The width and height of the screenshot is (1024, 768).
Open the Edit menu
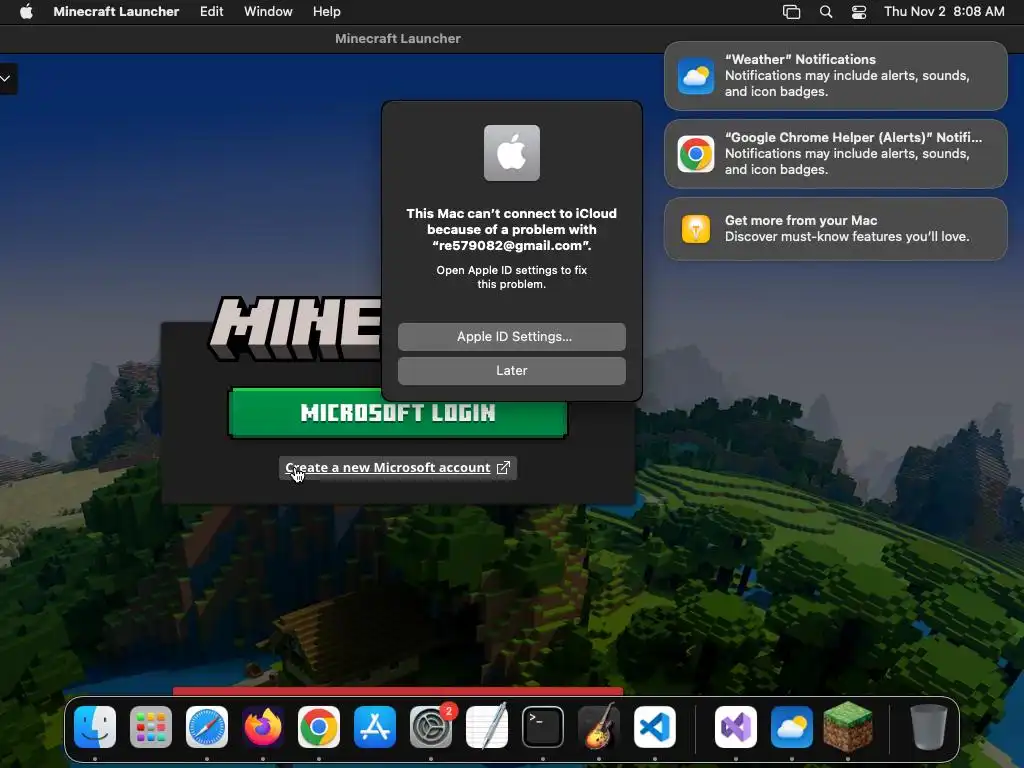[x=212, y=11]
